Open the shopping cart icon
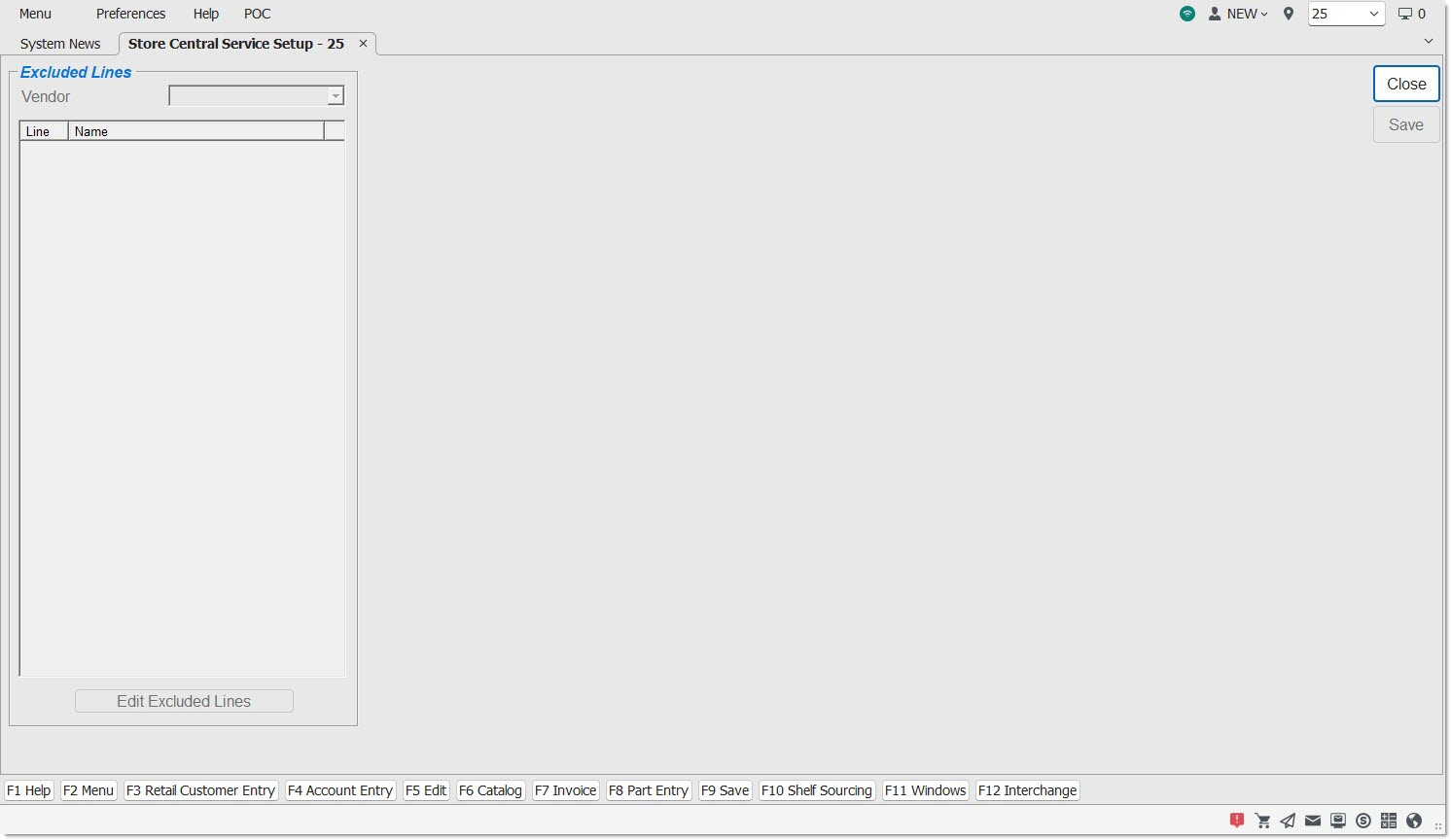The image size is (1451, 840). click(x=1262, y=821)
